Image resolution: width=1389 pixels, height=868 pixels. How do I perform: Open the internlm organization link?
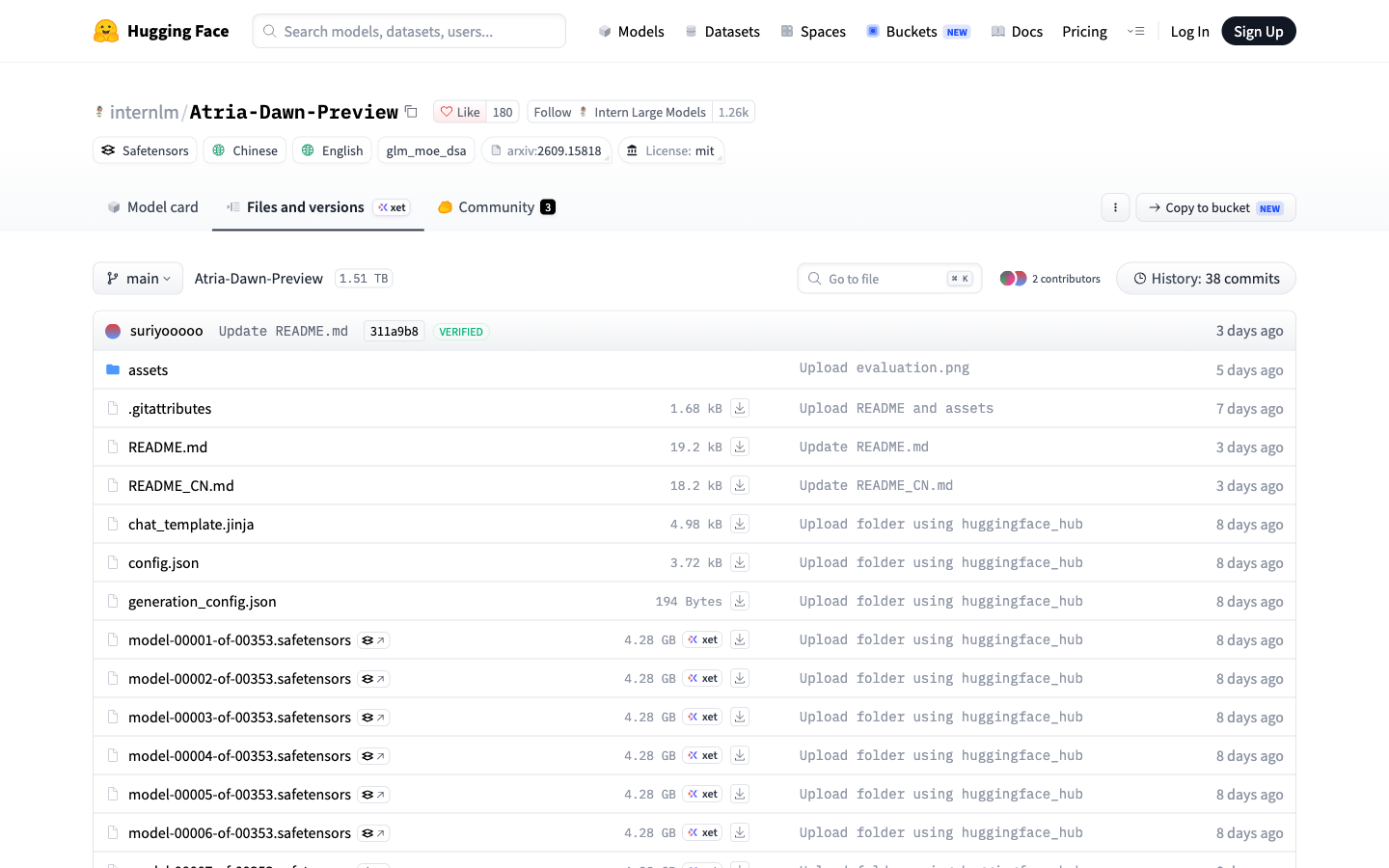pyautogui.click(x=145, y=112)
